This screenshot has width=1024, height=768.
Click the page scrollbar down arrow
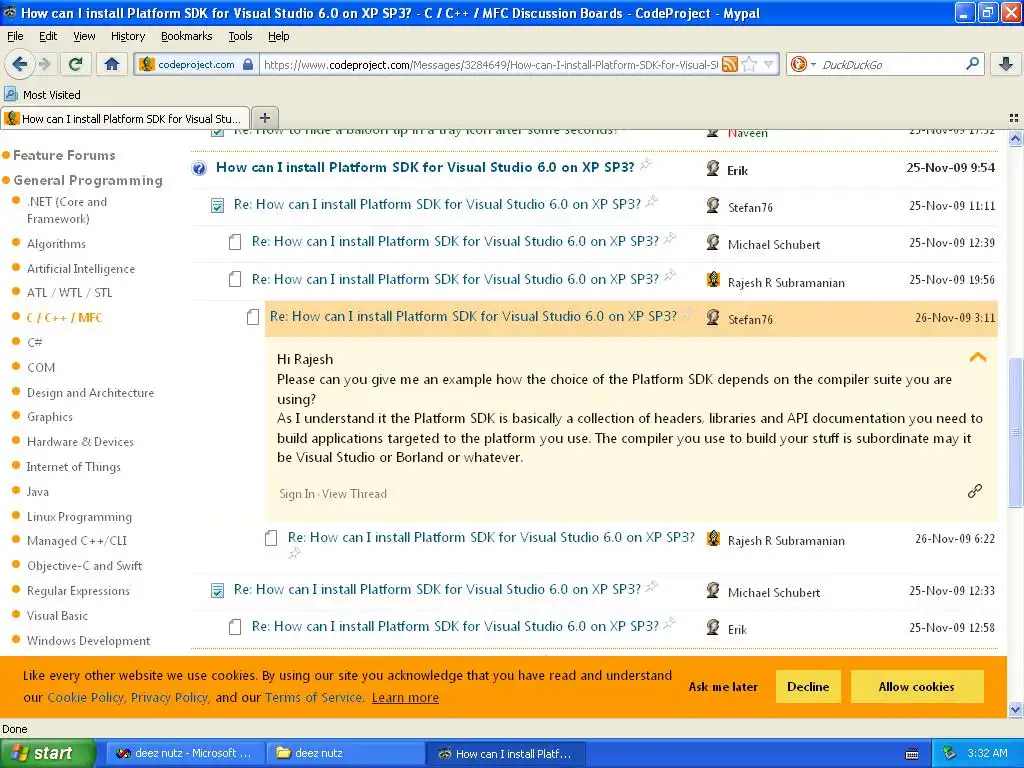[1015, 709]
